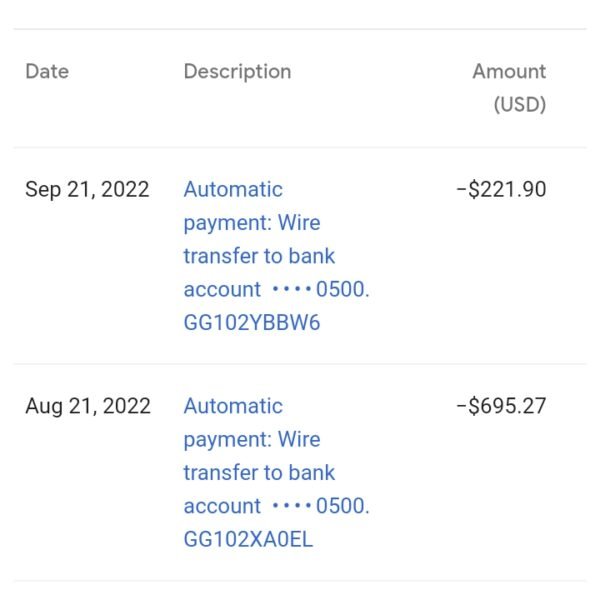Open transaction reference GG102XA0EL link
The image size is (600, 600).
click(x=248, y=539)
